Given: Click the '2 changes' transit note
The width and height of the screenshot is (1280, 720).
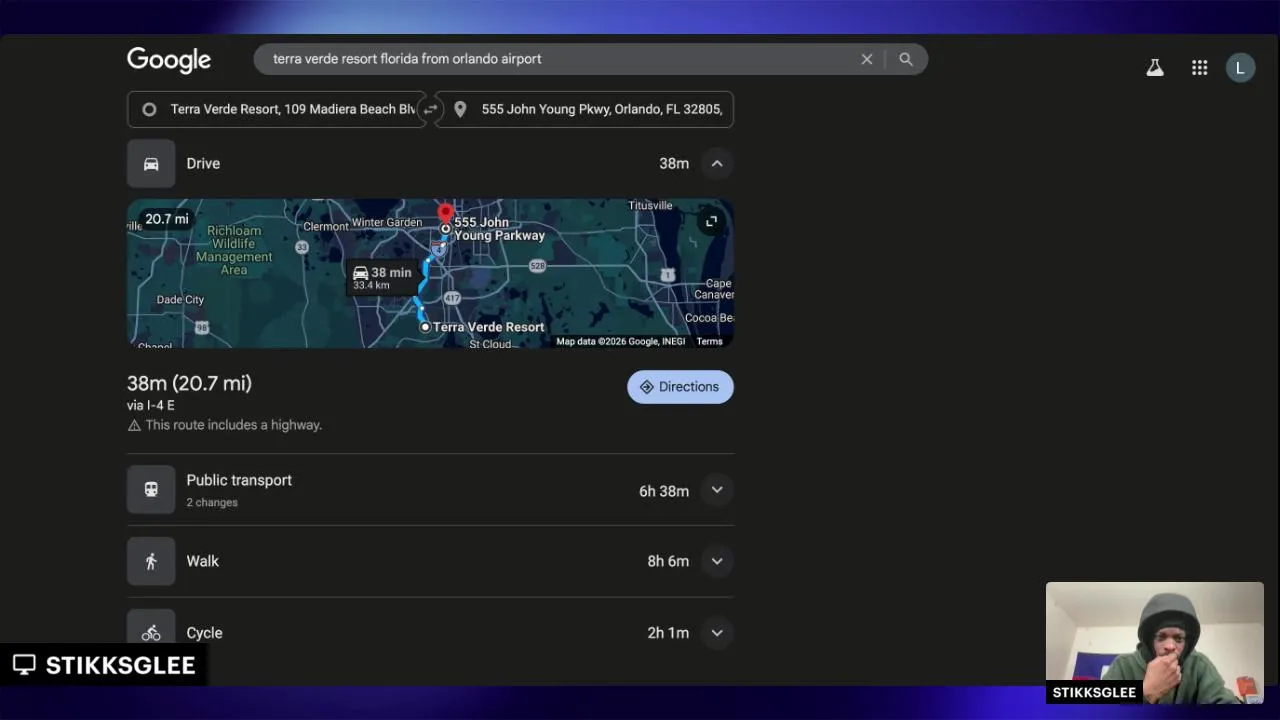Looking at the screenshot, I should [x=212, y=502].
